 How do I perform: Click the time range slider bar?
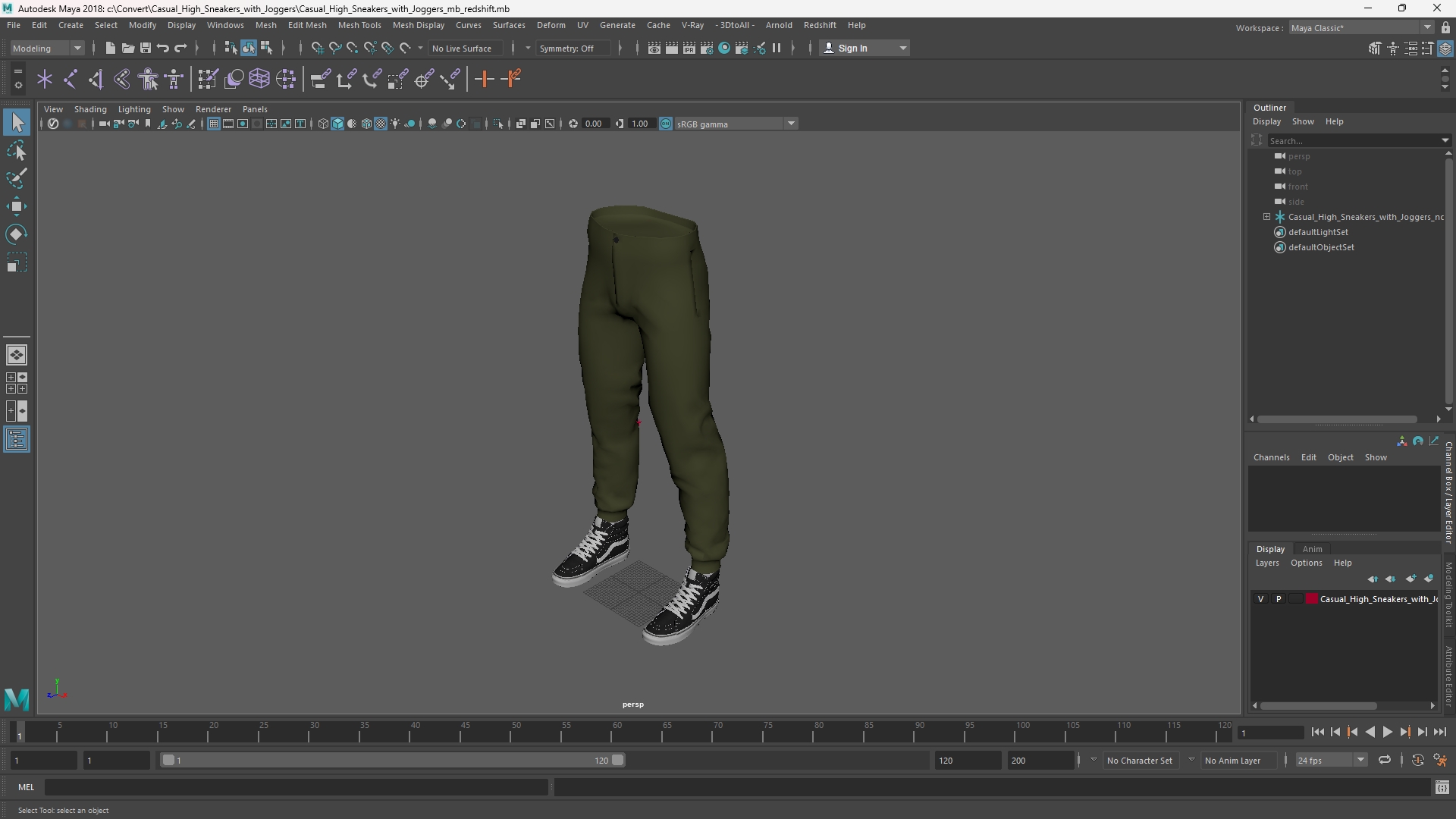(392, 760)
